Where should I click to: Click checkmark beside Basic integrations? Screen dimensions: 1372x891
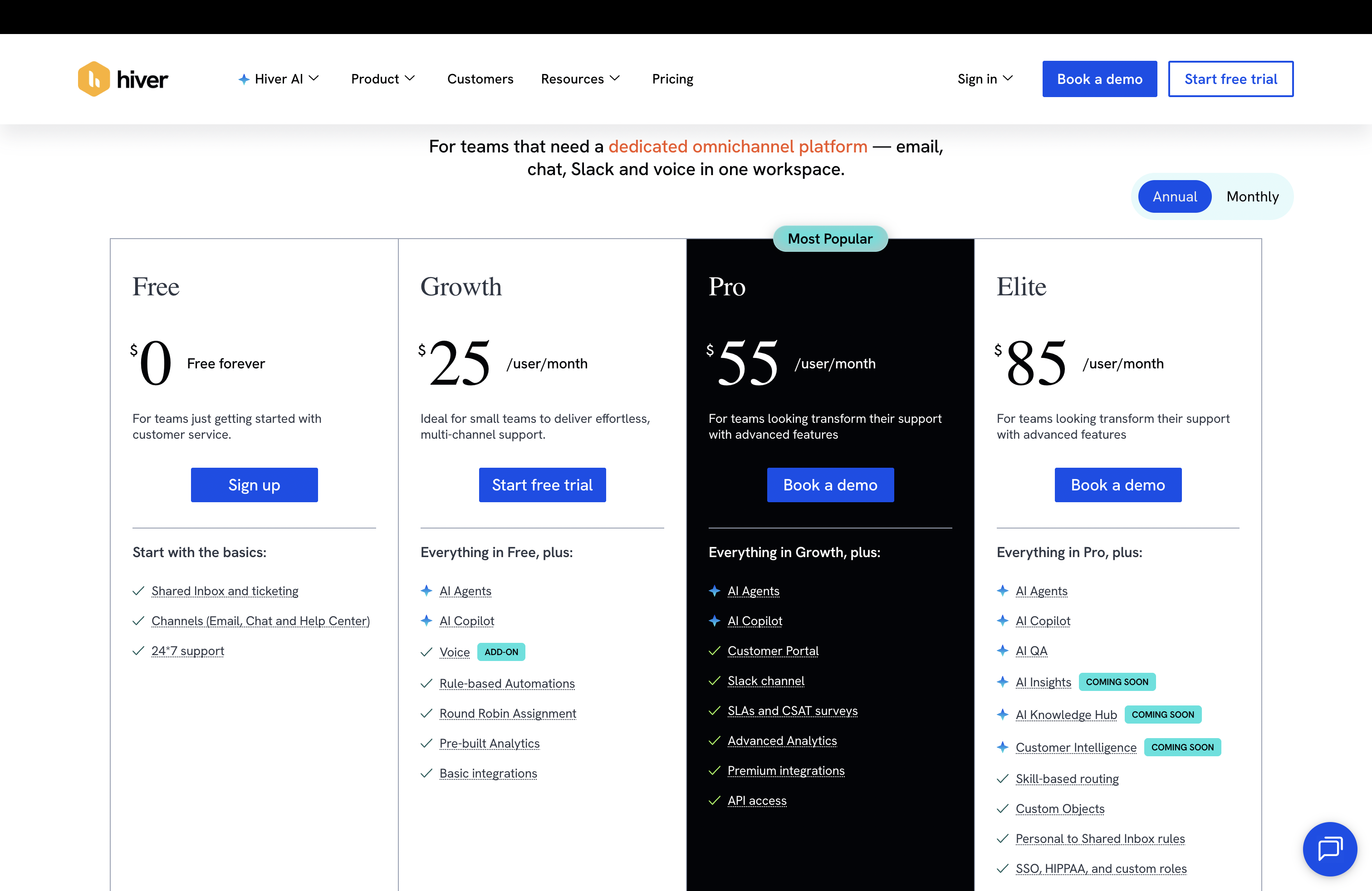click(426, 774)
